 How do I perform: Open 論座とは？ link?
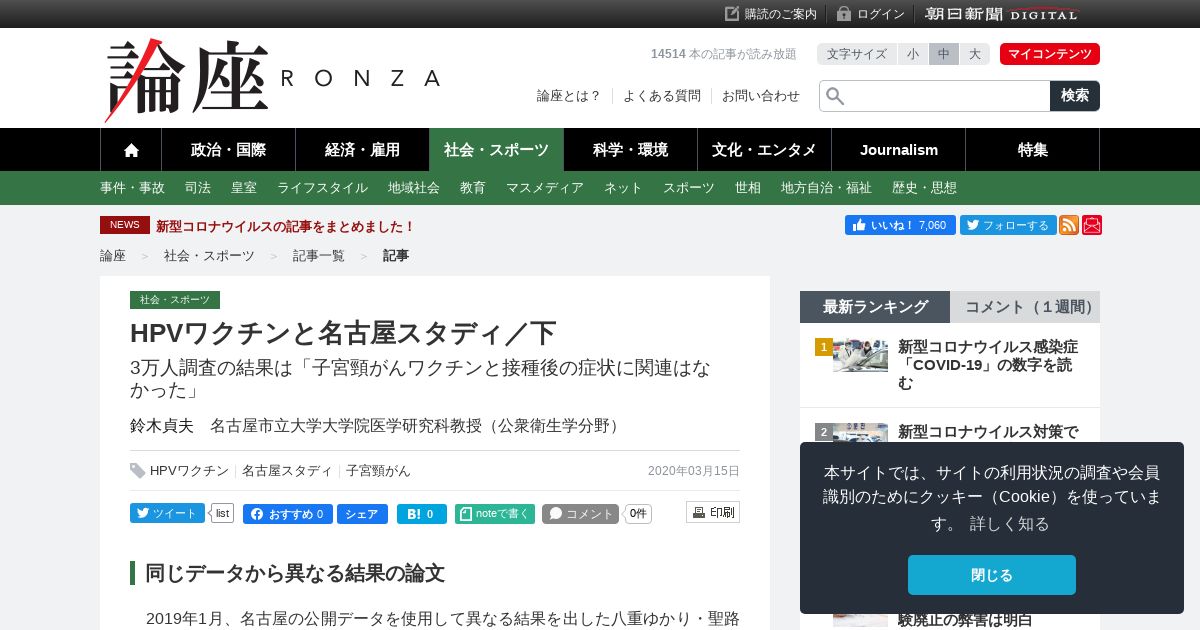pos(569,96)
